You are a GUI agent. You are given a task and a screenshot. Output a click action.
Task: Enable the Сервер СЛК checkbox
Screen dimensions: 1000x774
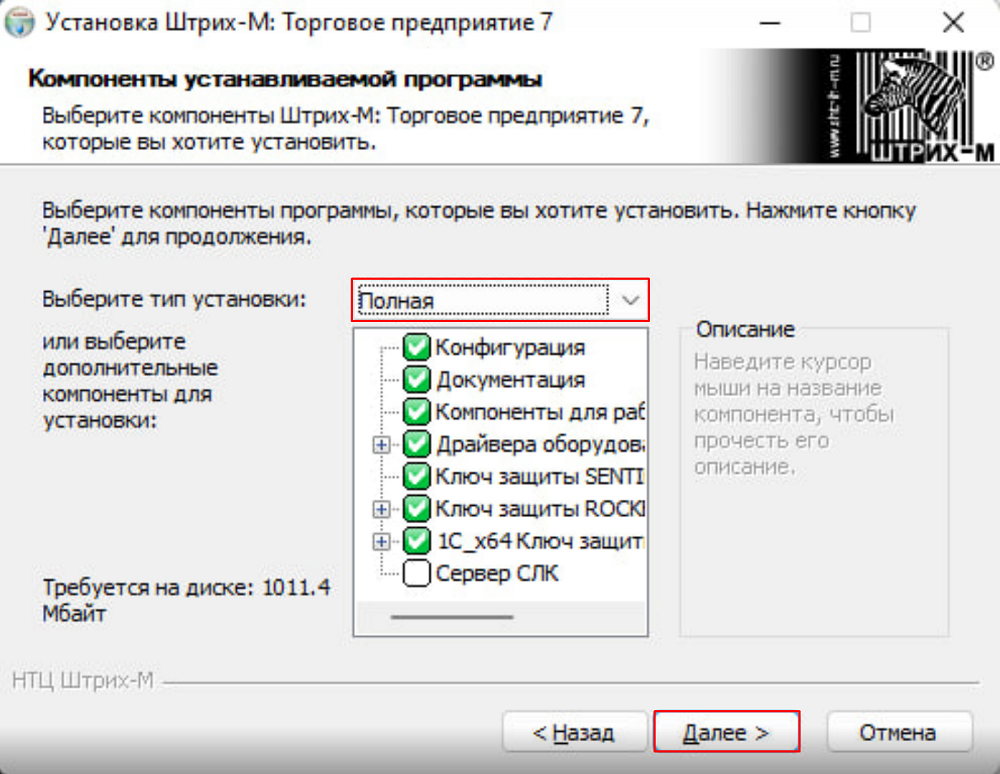click(416, 573)
